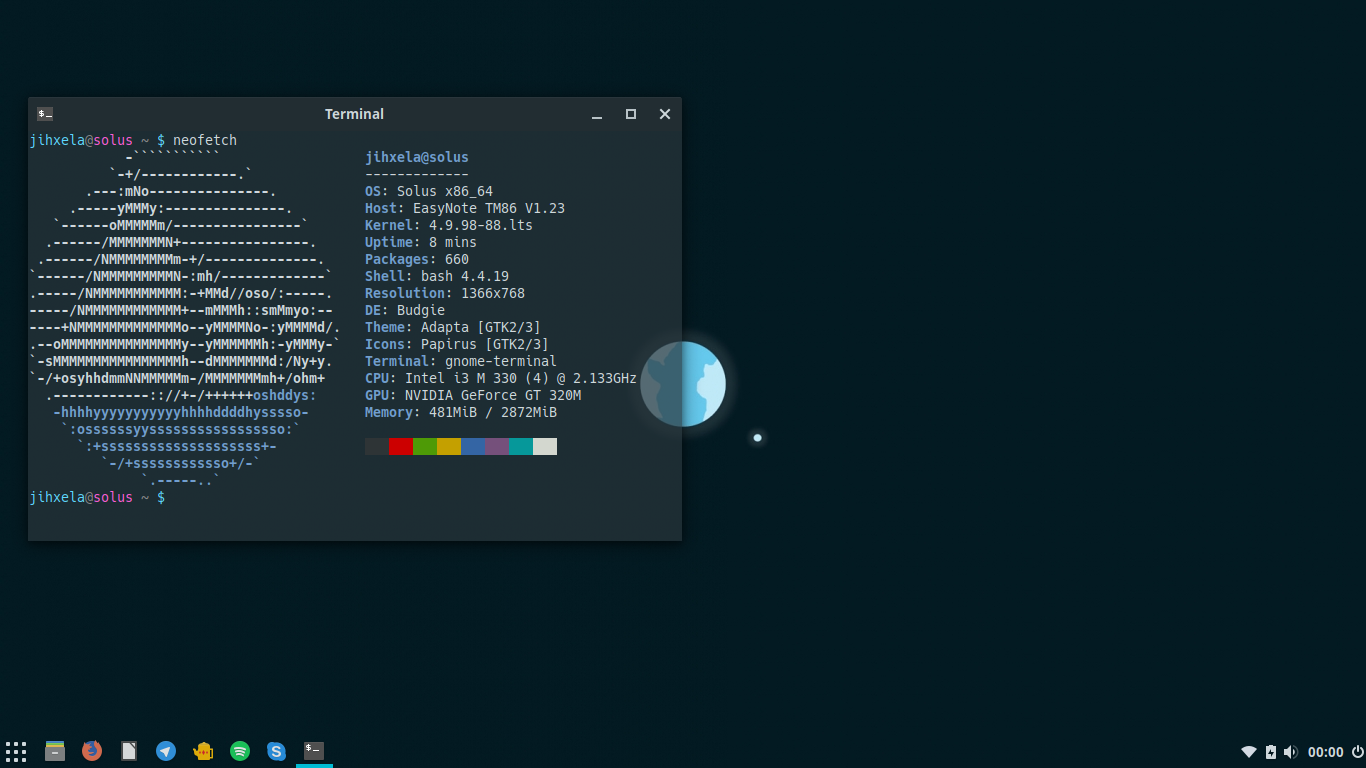
Task: Pick the green color block in neofetch output
Action: (425, 446)
